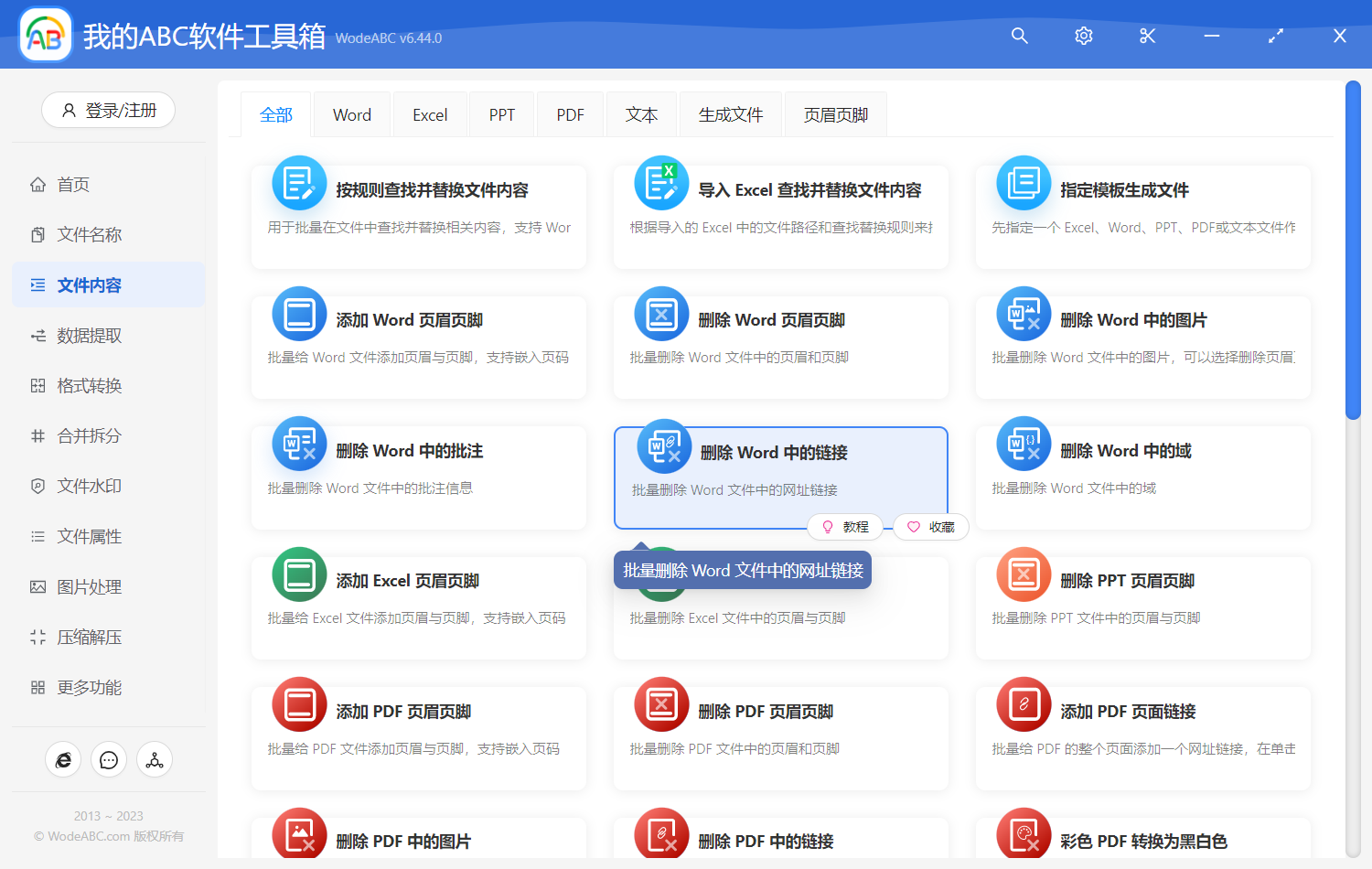This screenshot has height=869, width=1372.
Task: Click the 删除 Word 中的批注 tool icon
Action: 298,443
